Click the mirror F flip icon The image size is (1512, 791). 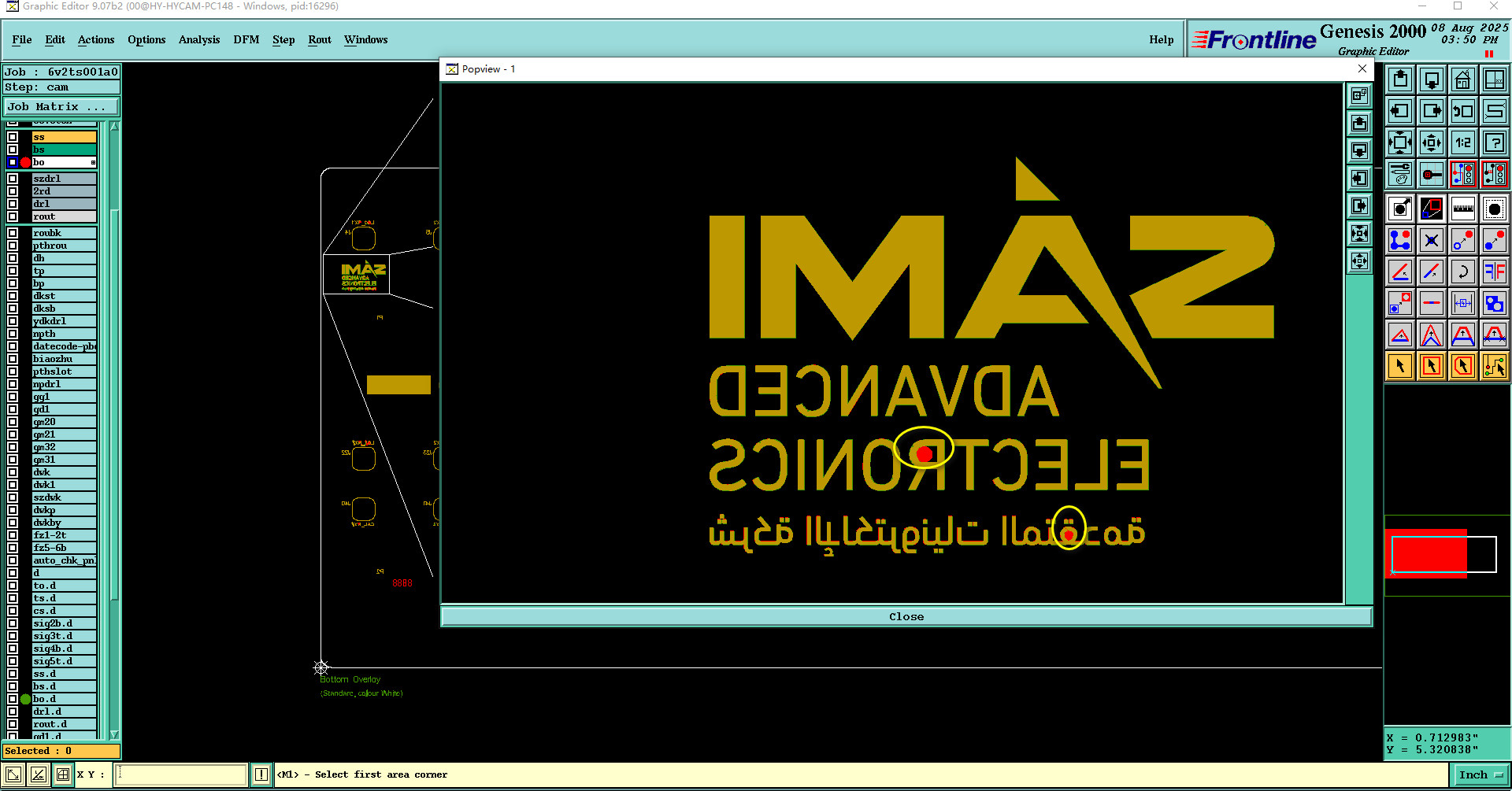[1495, 272]
